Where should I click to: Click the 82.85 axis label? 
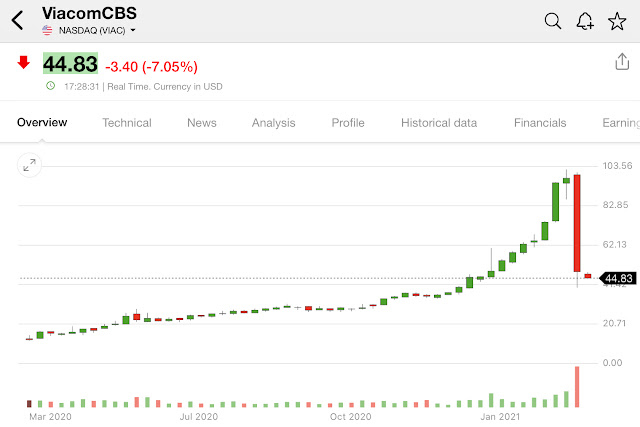[616, 205]
